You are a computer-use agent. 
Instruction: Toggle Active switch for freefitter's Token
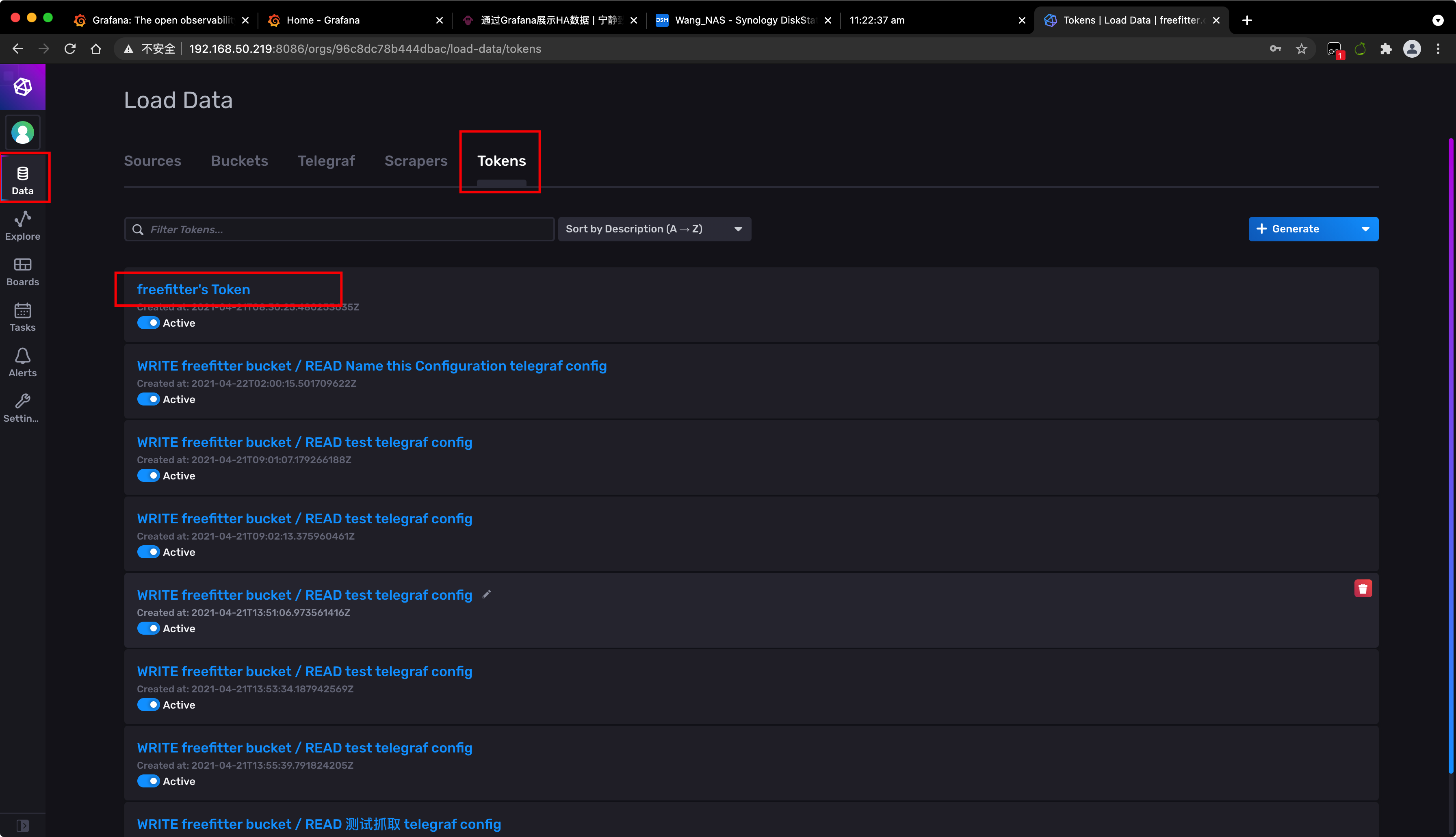(148, 323)
